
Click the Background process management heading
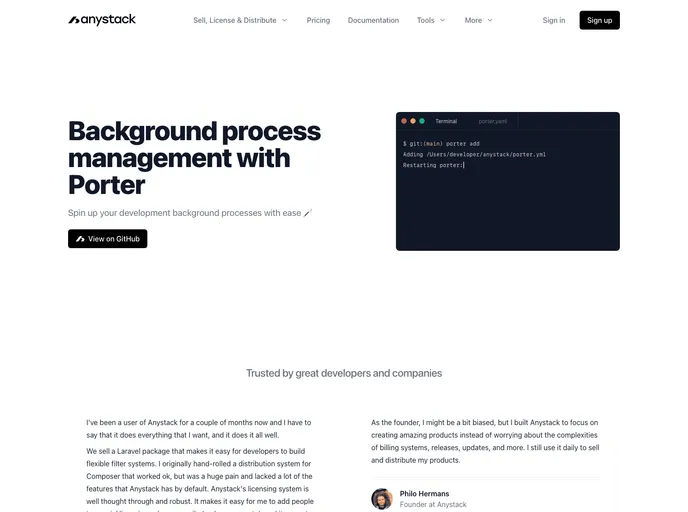[194, 158]
